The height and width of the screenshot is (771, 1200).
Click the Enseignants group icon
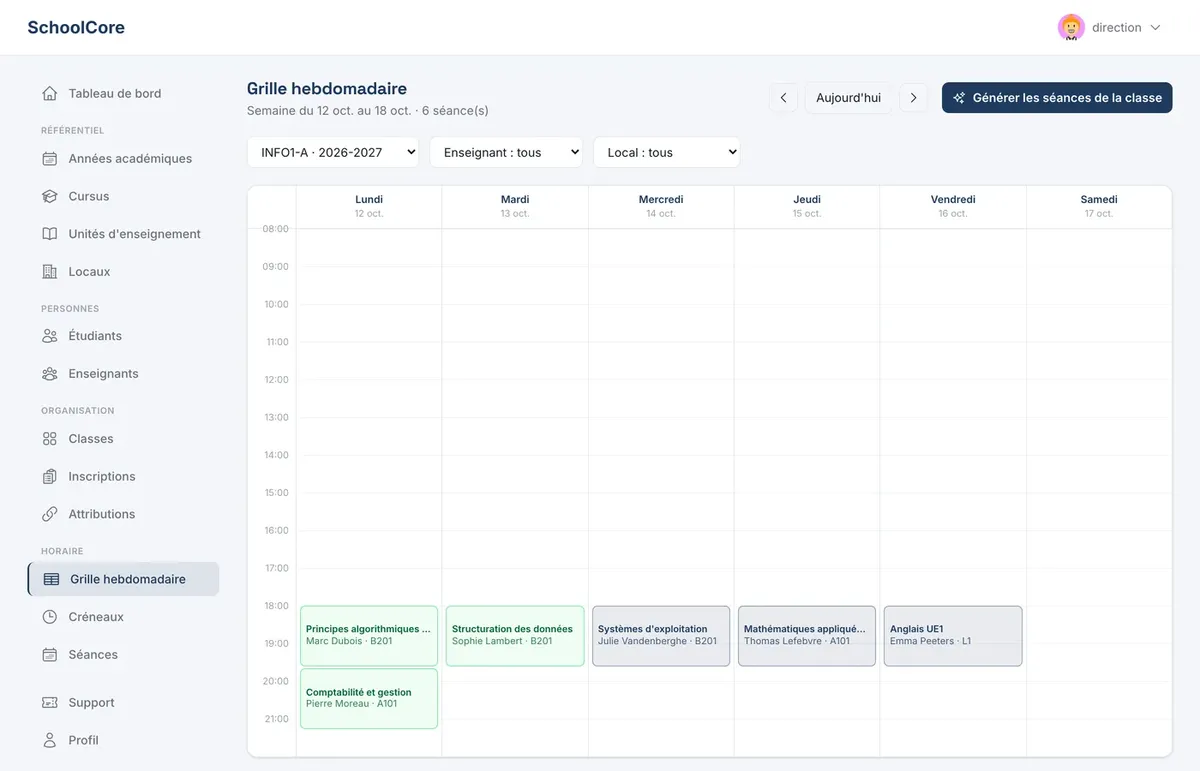click(50, 374)
